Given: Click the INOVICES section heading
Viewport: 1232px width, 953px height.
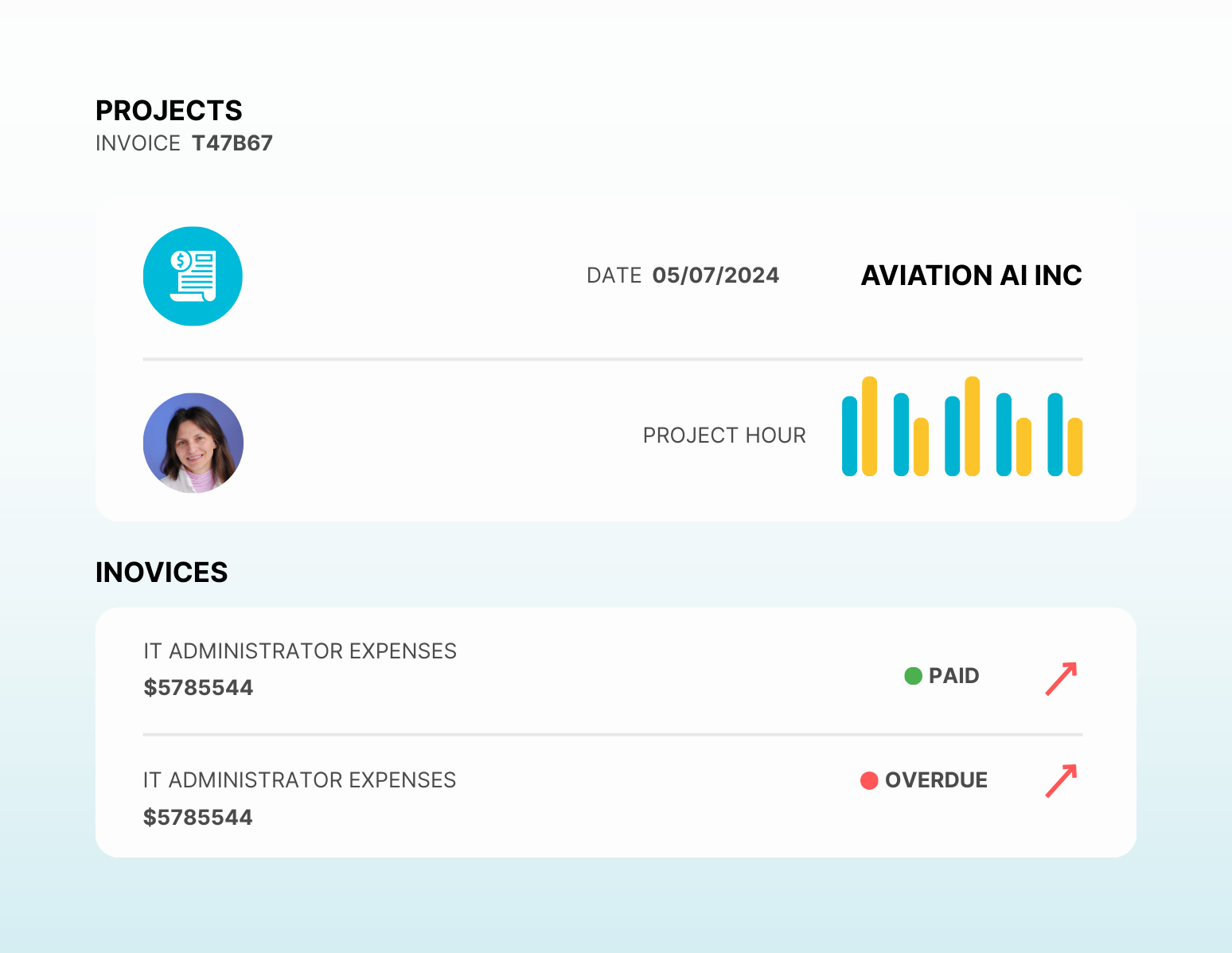Looking at the screenshot, I should pos(162,572).
